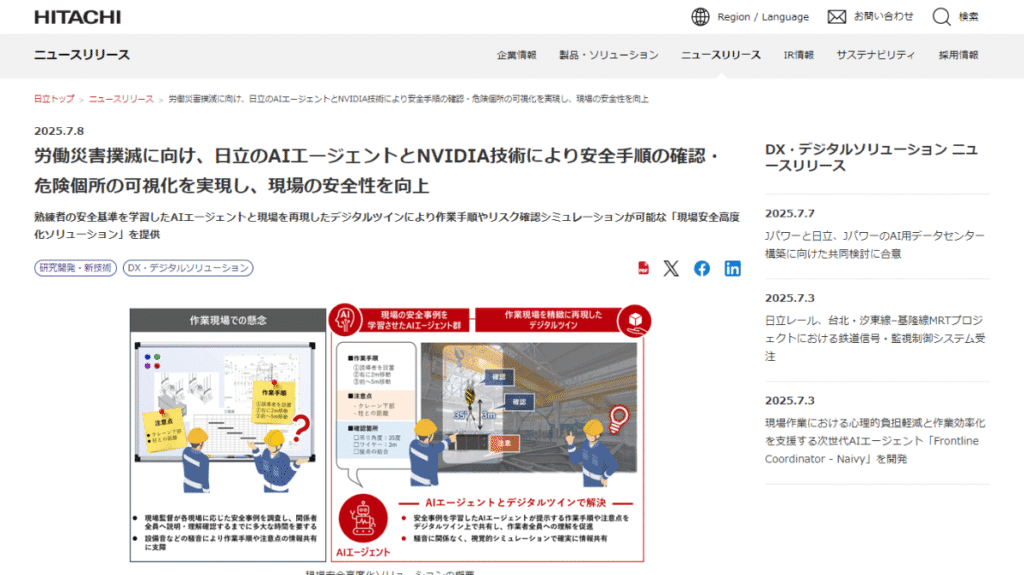Image resolution: width=1024 pixels, height=575 pixels.
Task: Share article on LinkedIn icon
Action: 733,269
